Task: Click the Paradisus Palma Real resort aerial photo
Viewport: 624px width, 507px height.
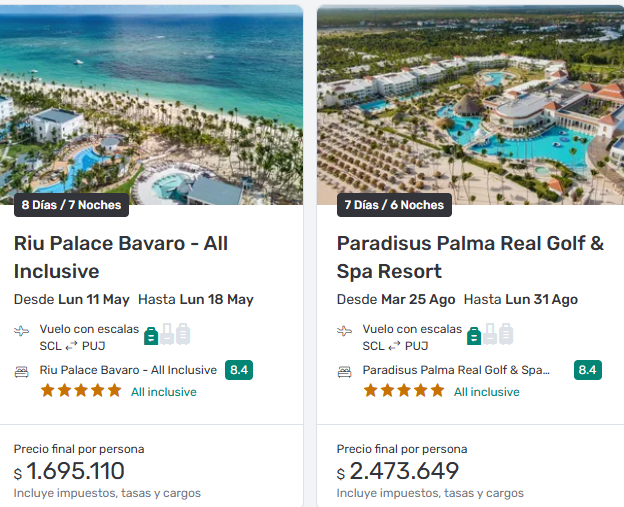Action: point(470,100)
